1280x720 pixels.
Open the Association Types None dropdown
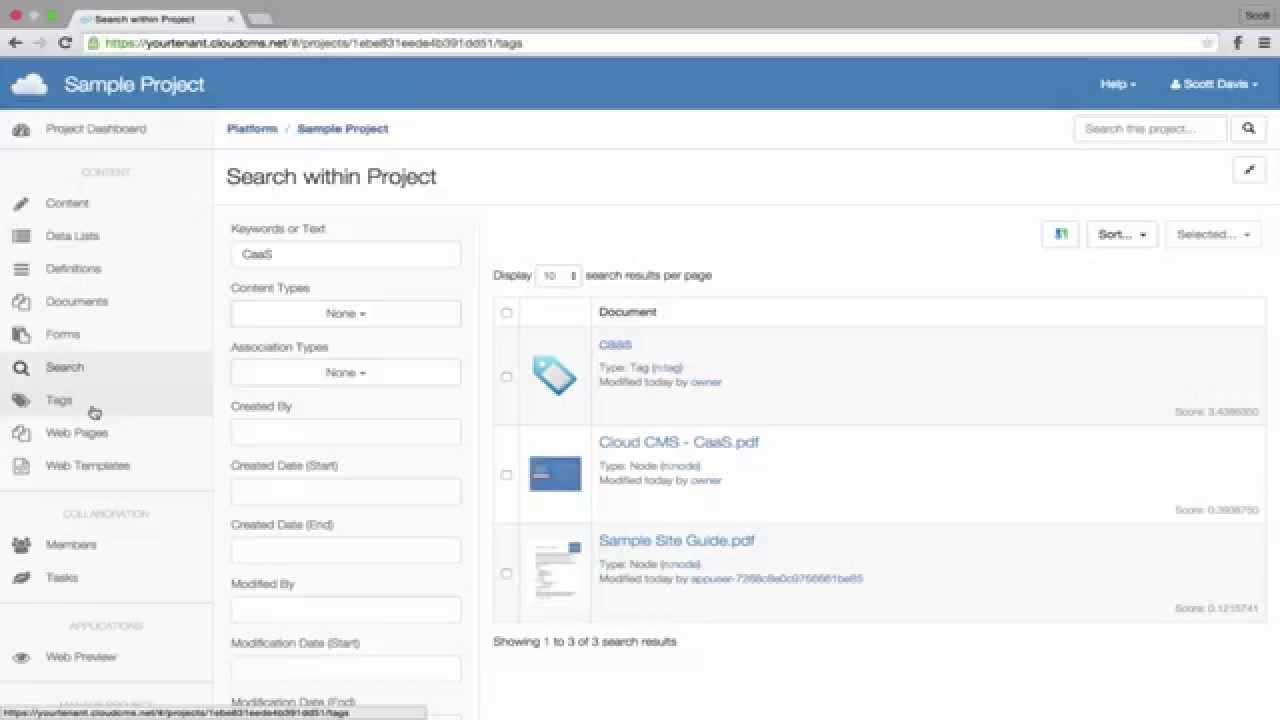[346, 372]
